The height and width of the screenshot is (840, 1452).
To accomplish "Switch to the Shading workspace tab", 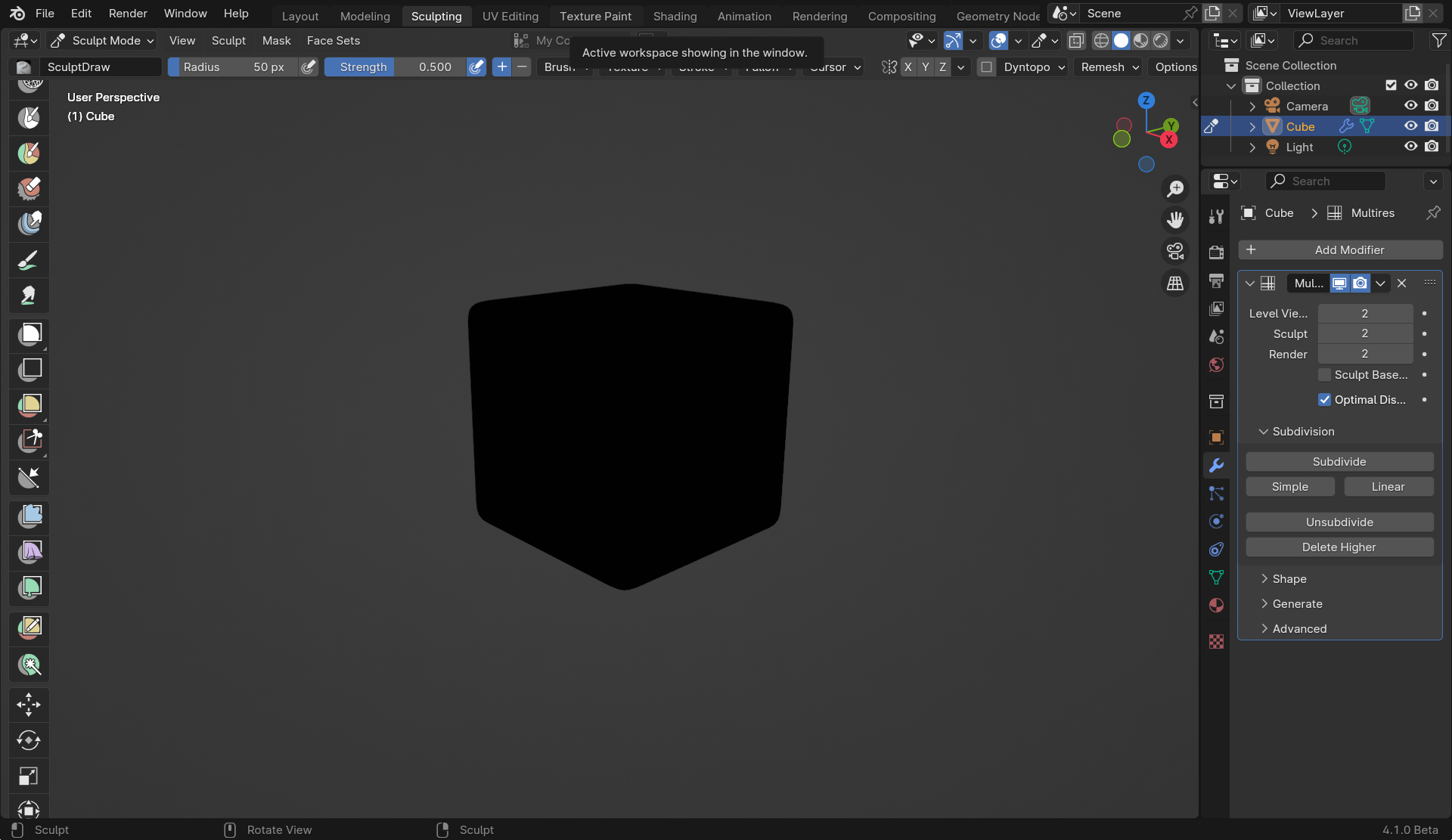I will point(675,16).
